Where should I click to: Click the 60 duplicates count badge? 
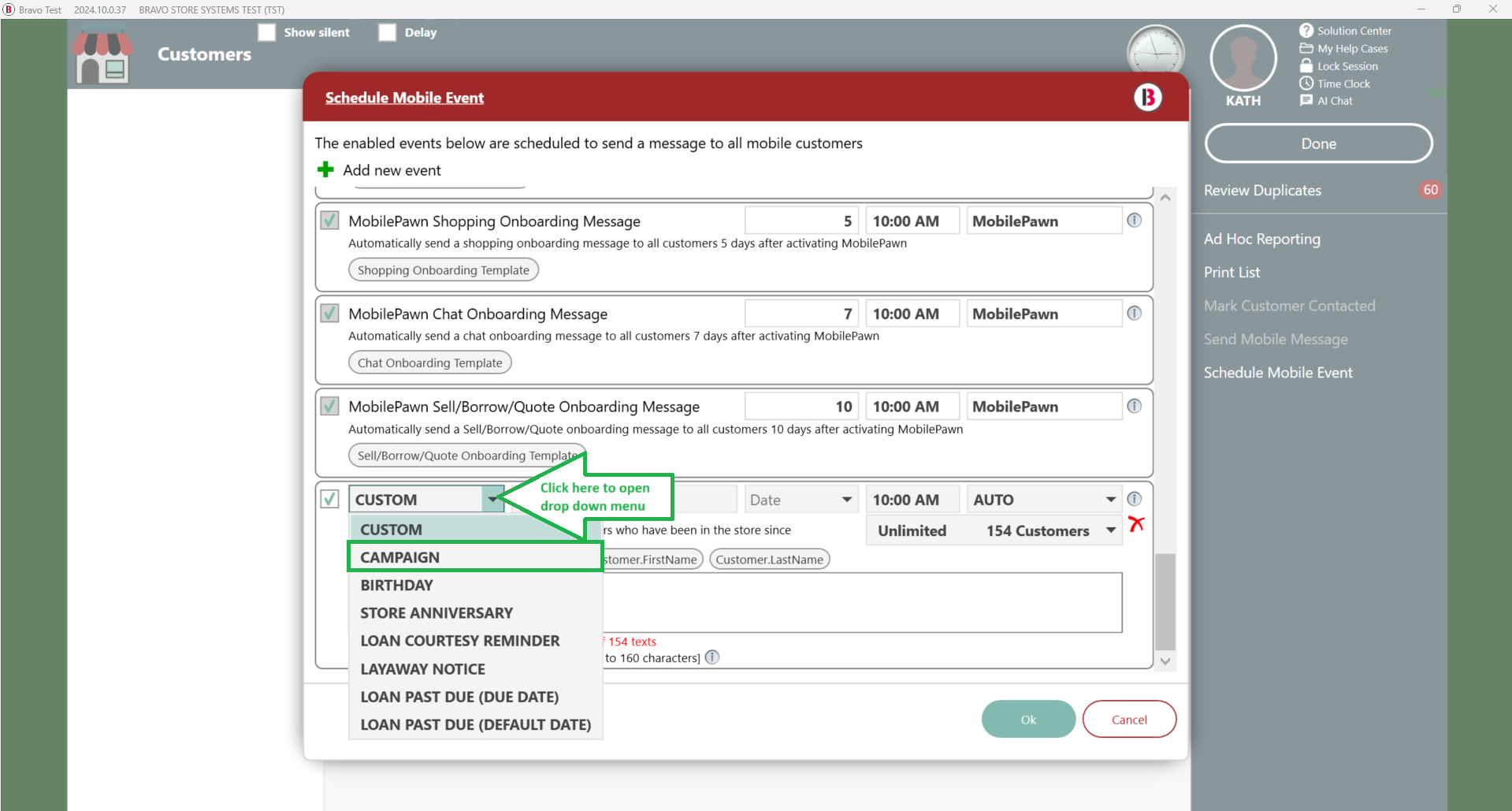pyautogui.click(x=1430, y=189)
